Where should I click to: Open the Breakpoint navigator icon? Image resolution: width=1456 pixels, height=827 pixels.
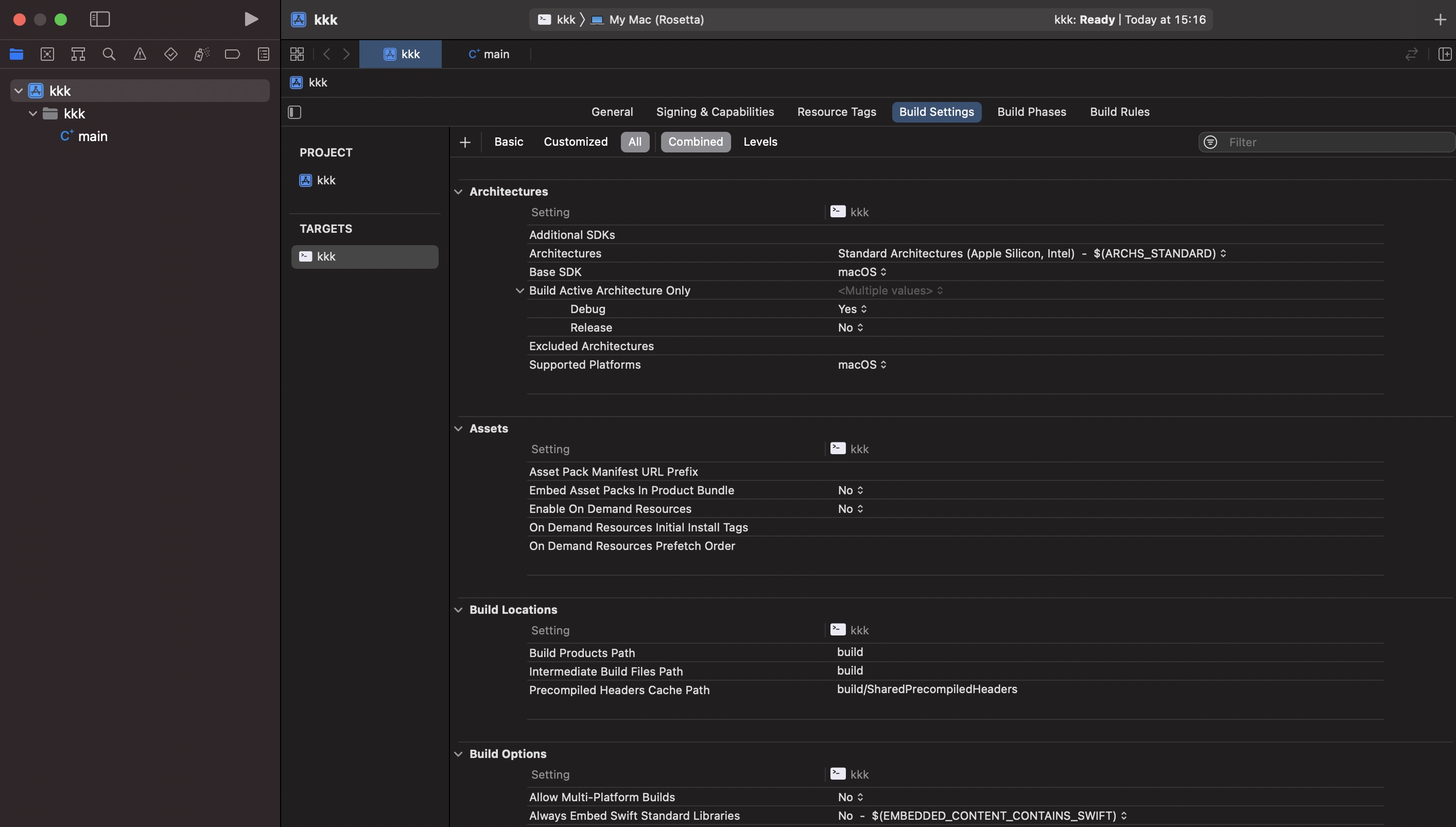[232, 54]
